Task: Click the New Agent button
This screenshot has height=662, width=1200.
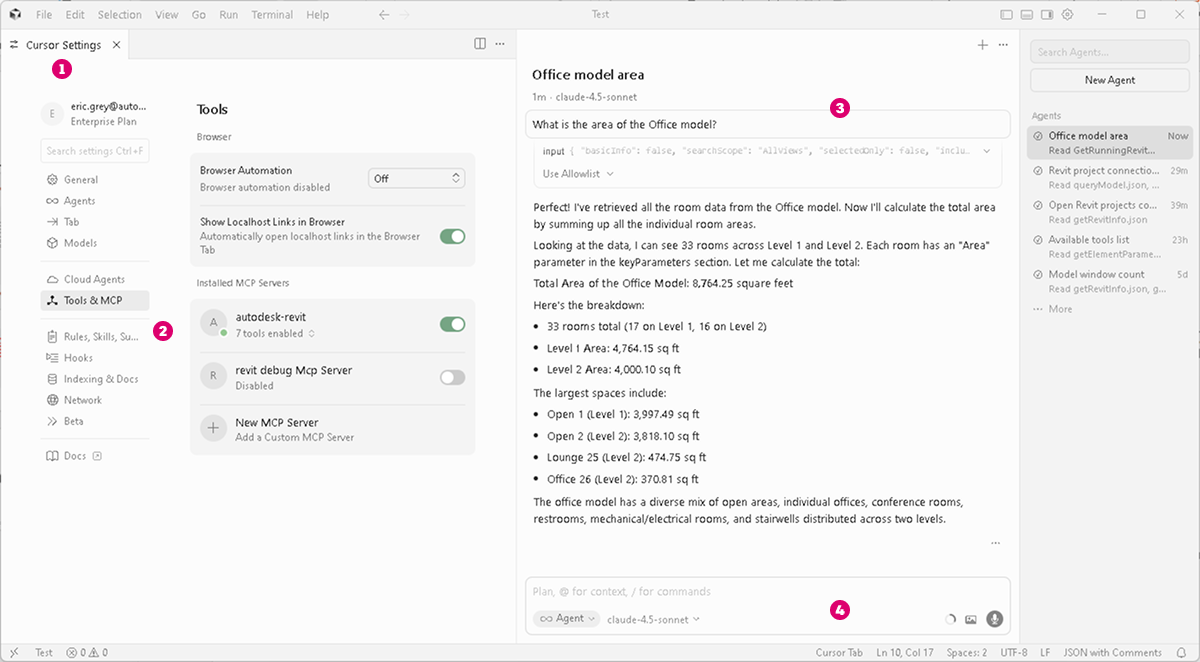Action: [1110, 80]
